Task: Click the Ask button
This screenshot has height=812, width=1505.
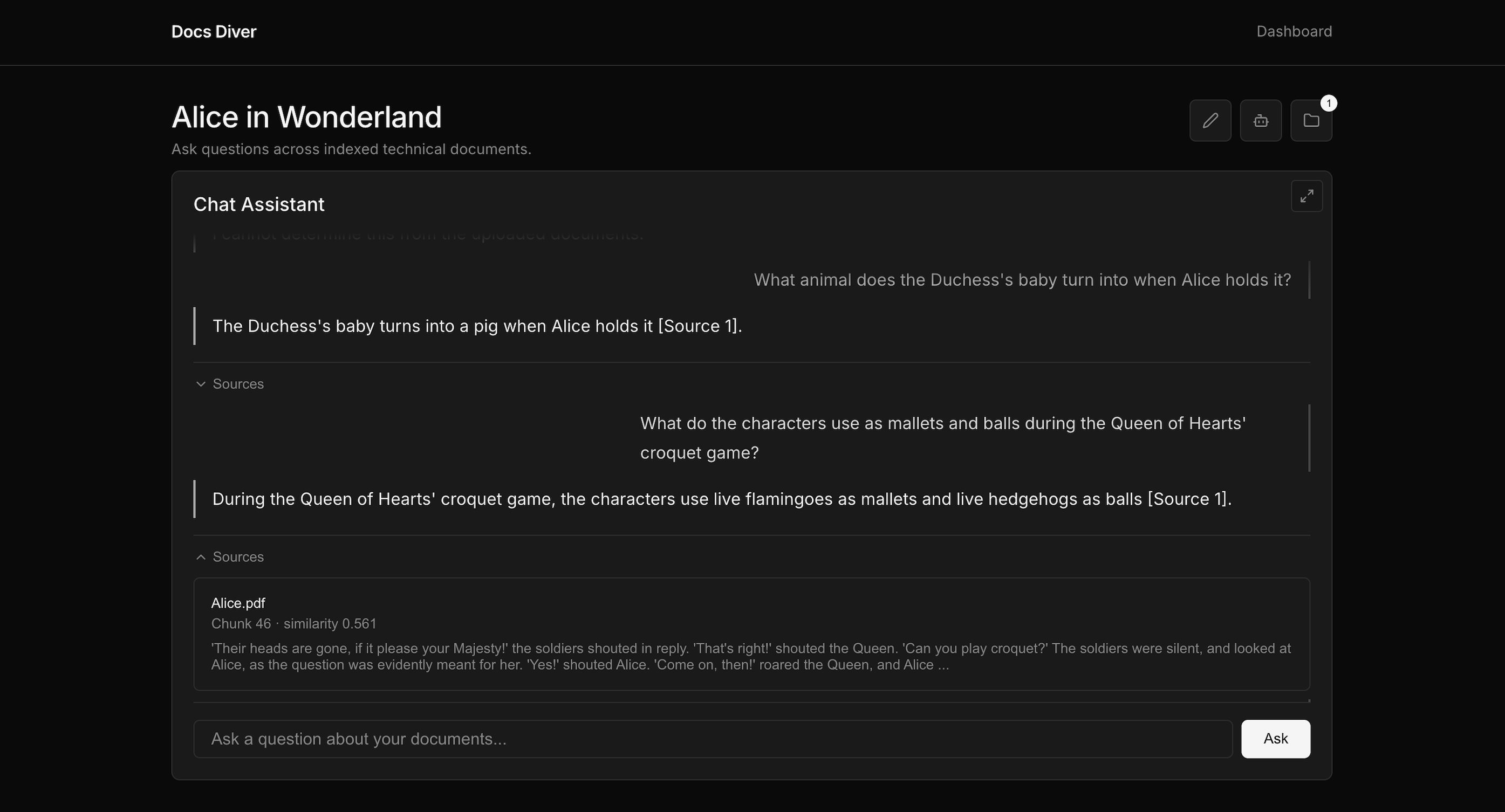Action: coord(1275,738)
